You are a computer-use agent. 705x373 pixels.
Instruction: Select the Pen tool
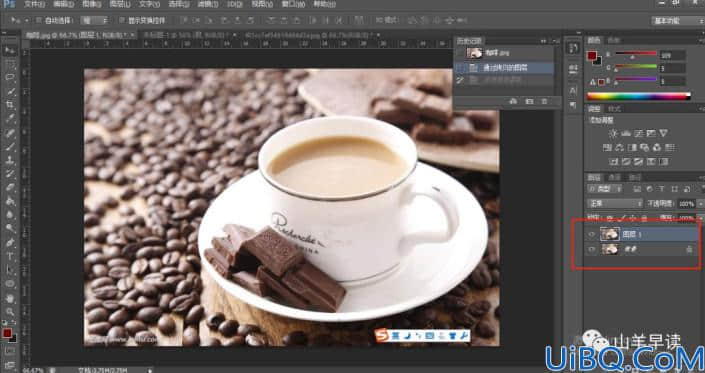pyautogui.click(x=9, y=242)
